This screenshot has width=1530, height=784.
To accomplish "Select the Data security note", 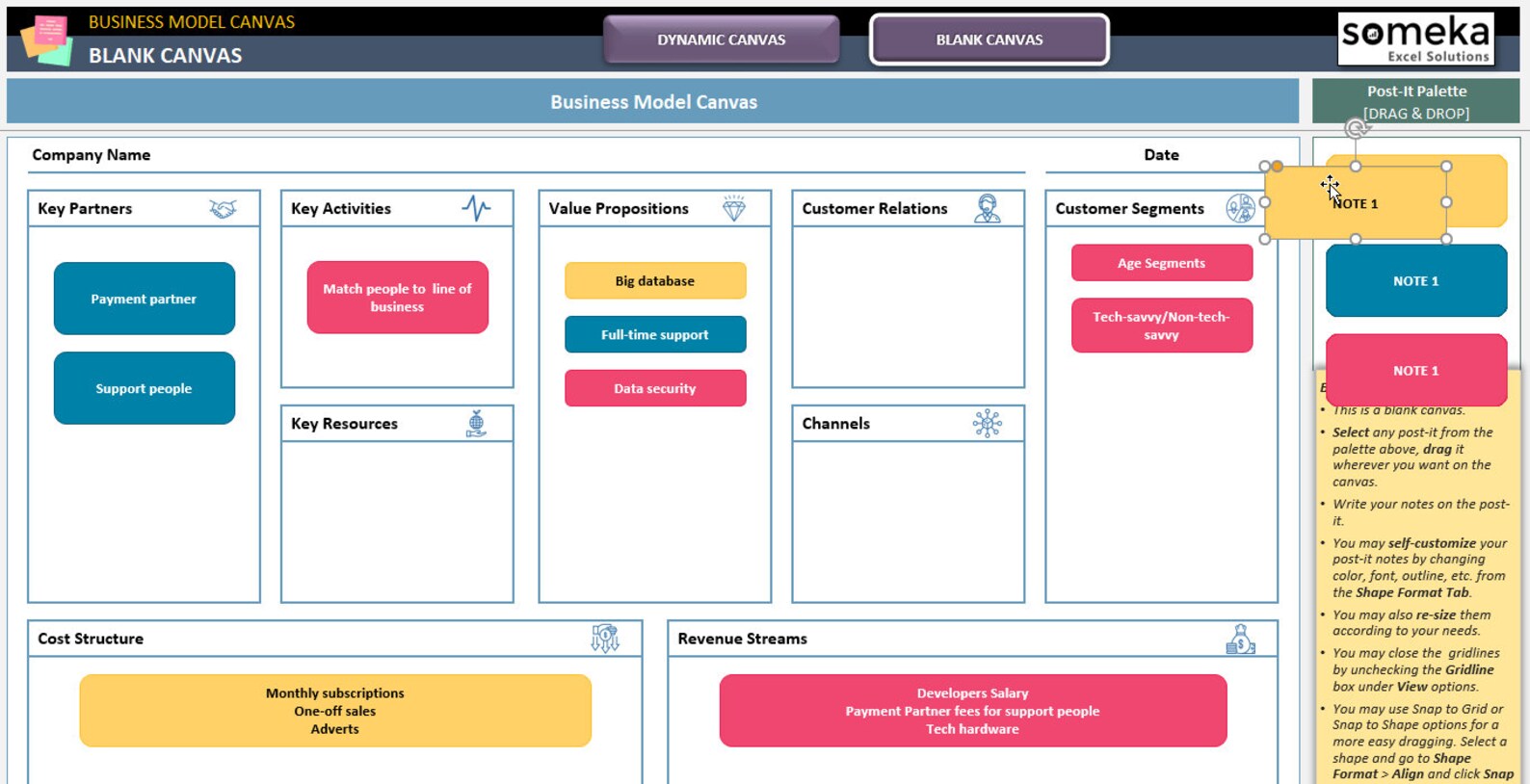I will pos(655,388).
